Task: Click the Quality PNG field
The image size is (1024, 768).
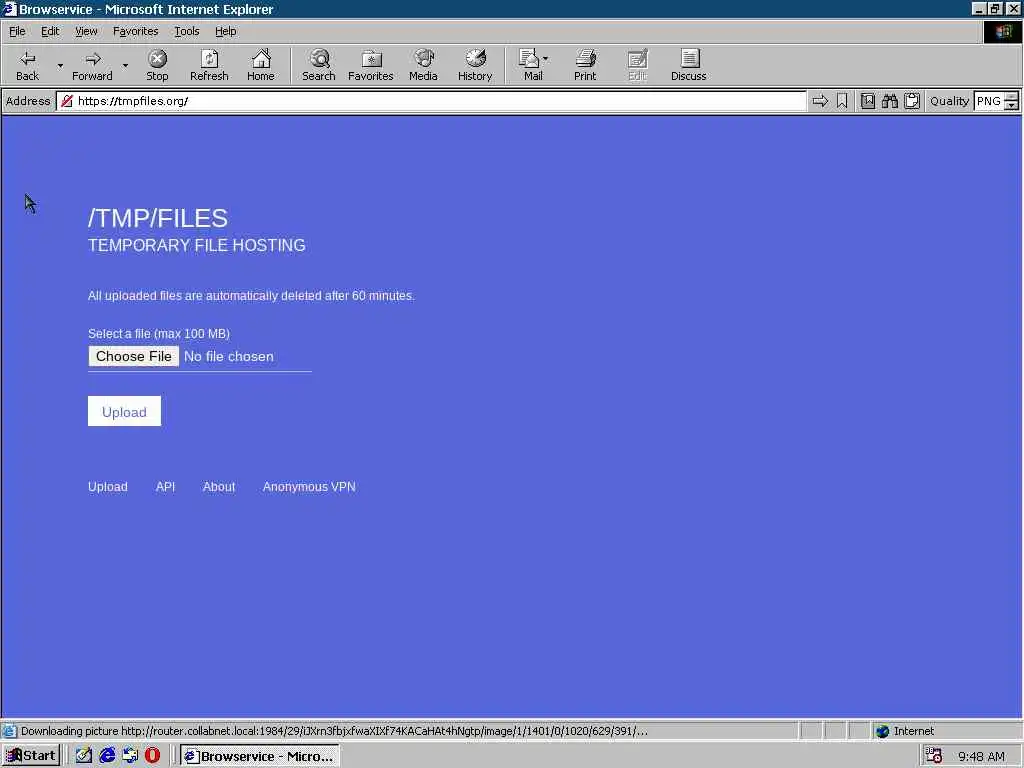Action: [989, 101]
